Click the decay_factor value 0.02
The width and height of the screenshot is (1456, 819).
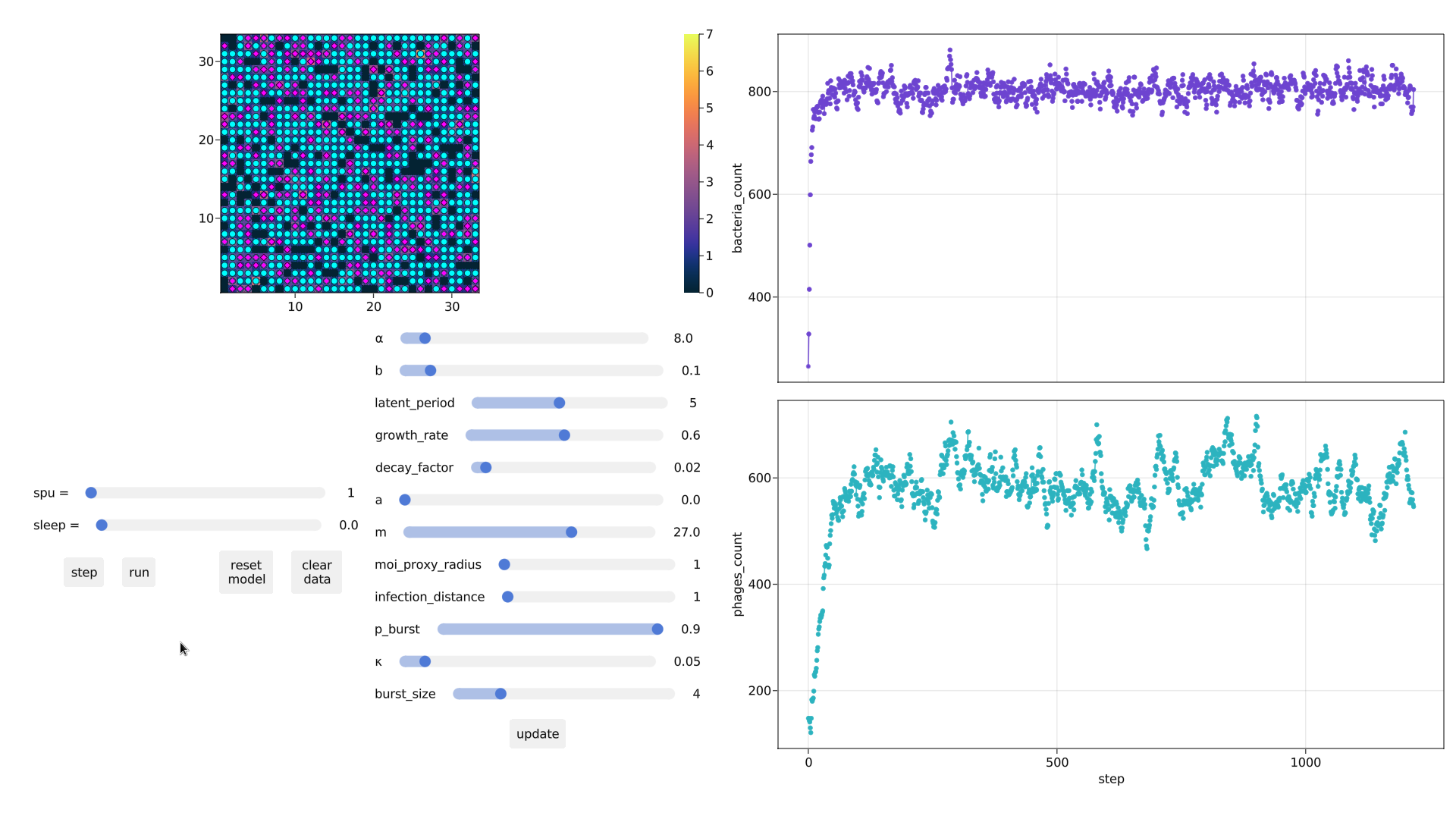(687, 468)
